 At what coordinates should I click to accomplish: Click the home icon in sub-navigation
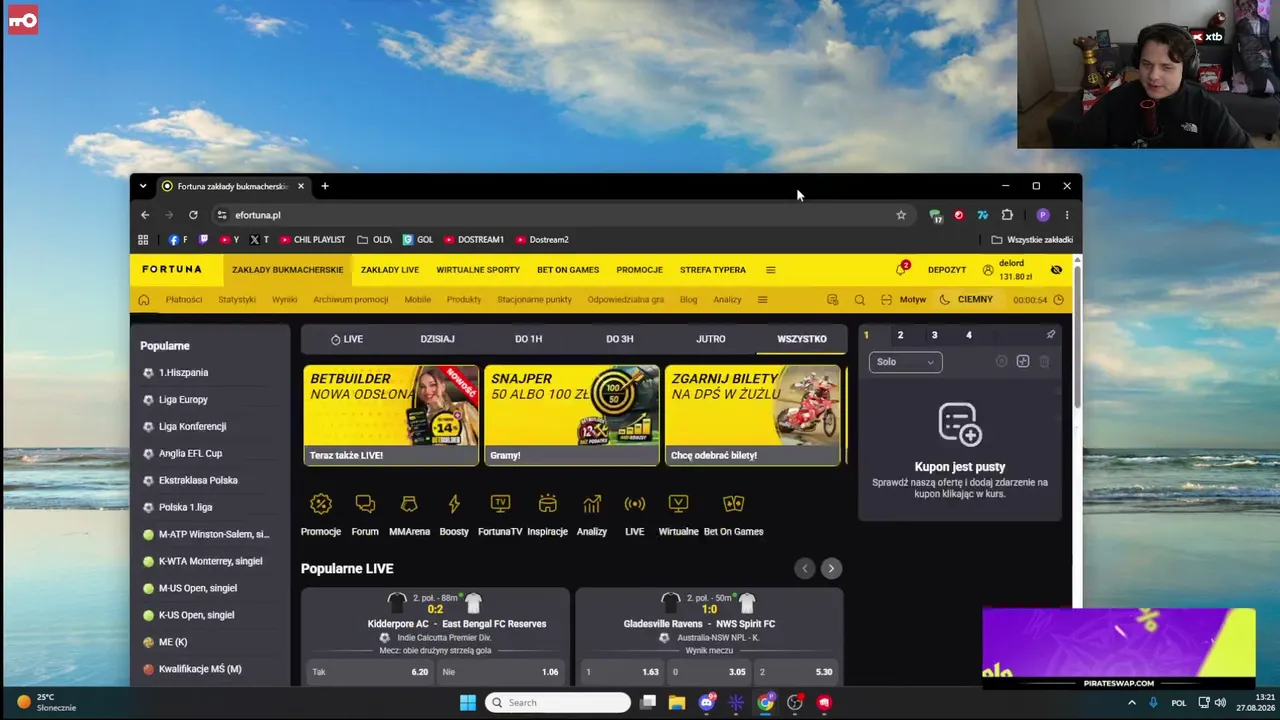144,300
